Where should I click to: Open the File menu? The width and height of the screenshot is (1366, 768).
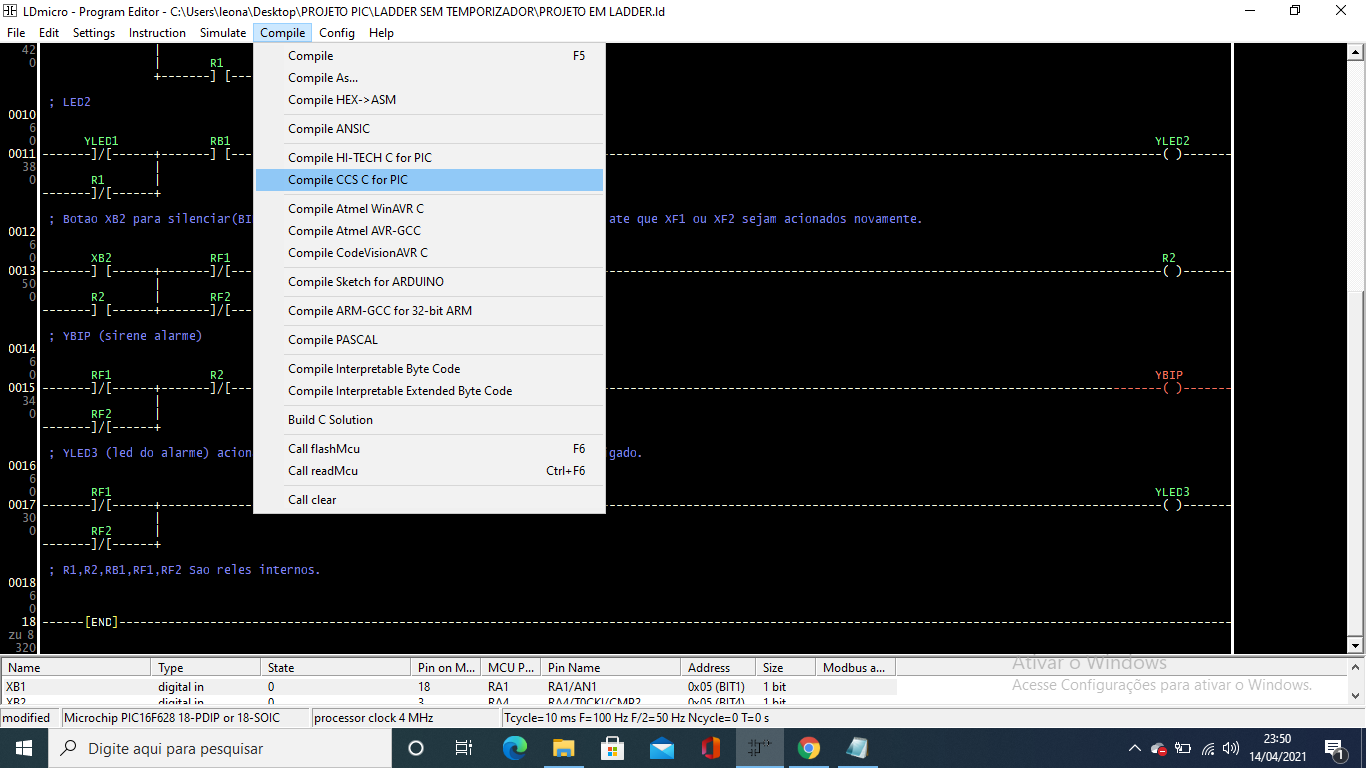pyautogui.click(x=16, y=33)
